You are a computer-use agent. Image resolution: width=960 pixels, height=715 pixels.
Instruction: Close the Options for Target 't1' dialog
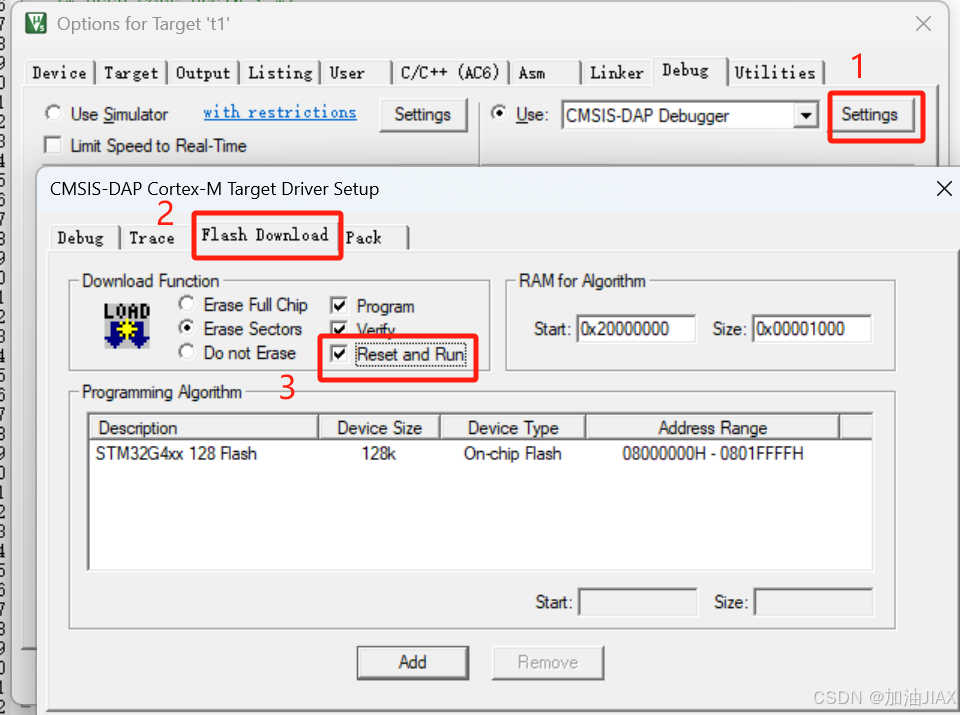click(923, 23)
